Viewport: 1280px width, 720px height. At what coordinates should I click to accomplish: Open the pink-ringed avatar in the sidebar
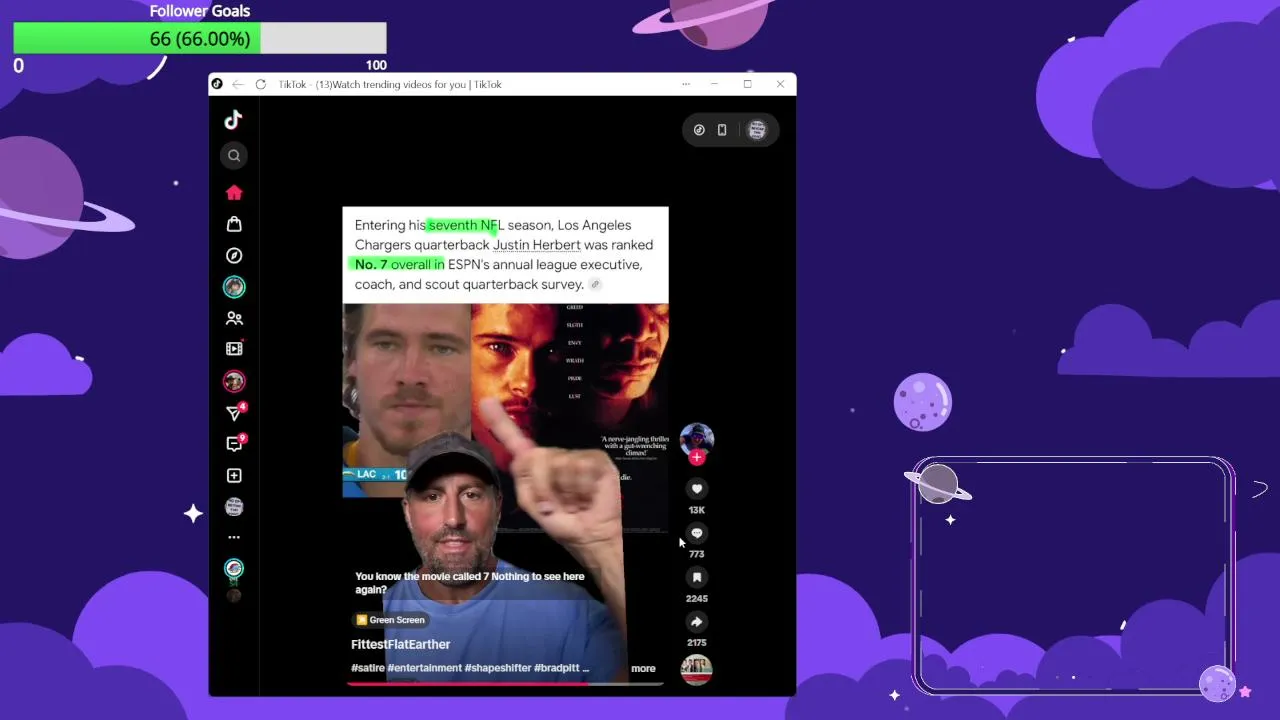(x=234, y=381)
